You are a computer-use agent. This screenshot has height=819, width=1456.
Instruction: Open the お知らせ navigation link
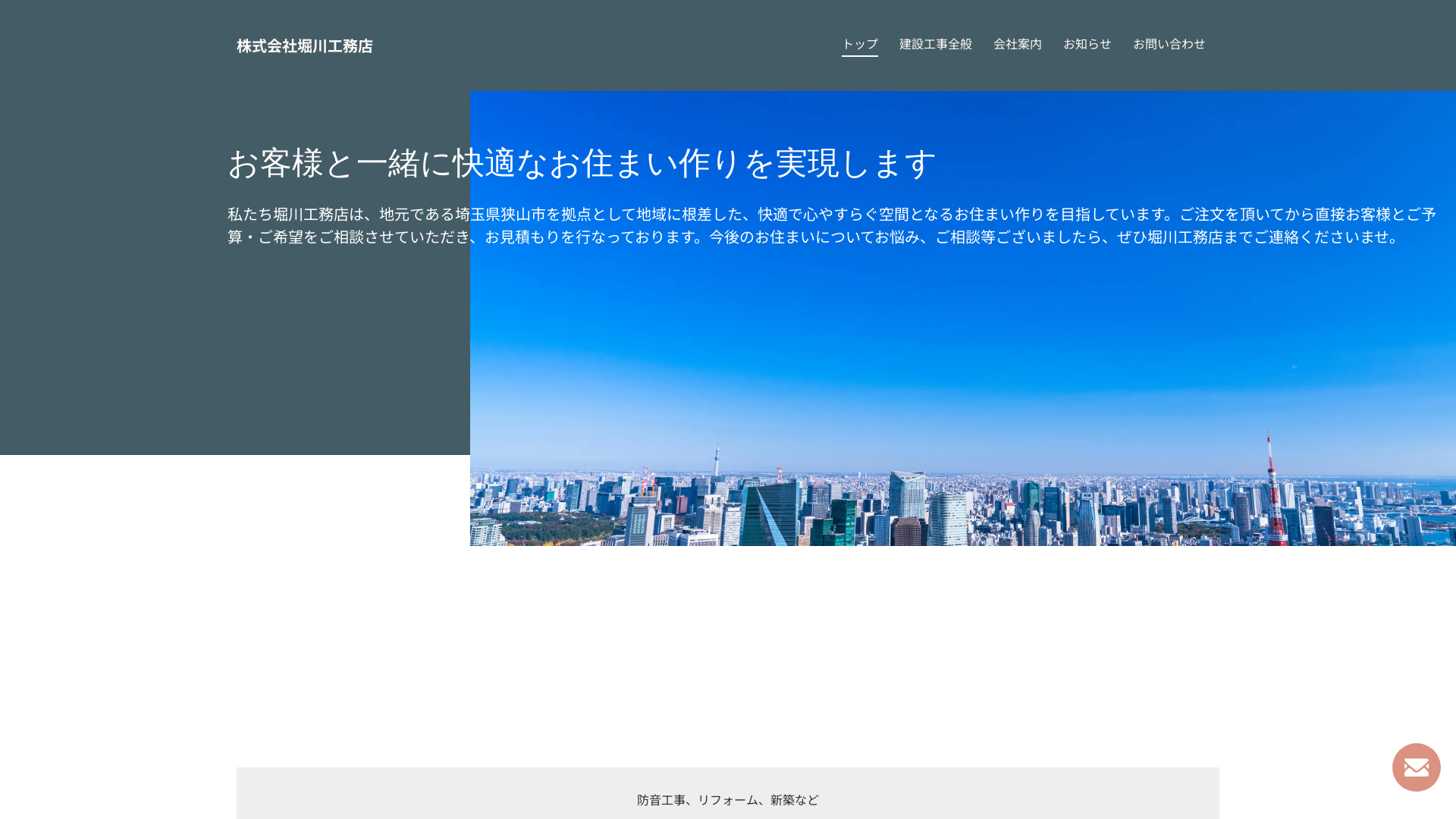click(1087, 45)
